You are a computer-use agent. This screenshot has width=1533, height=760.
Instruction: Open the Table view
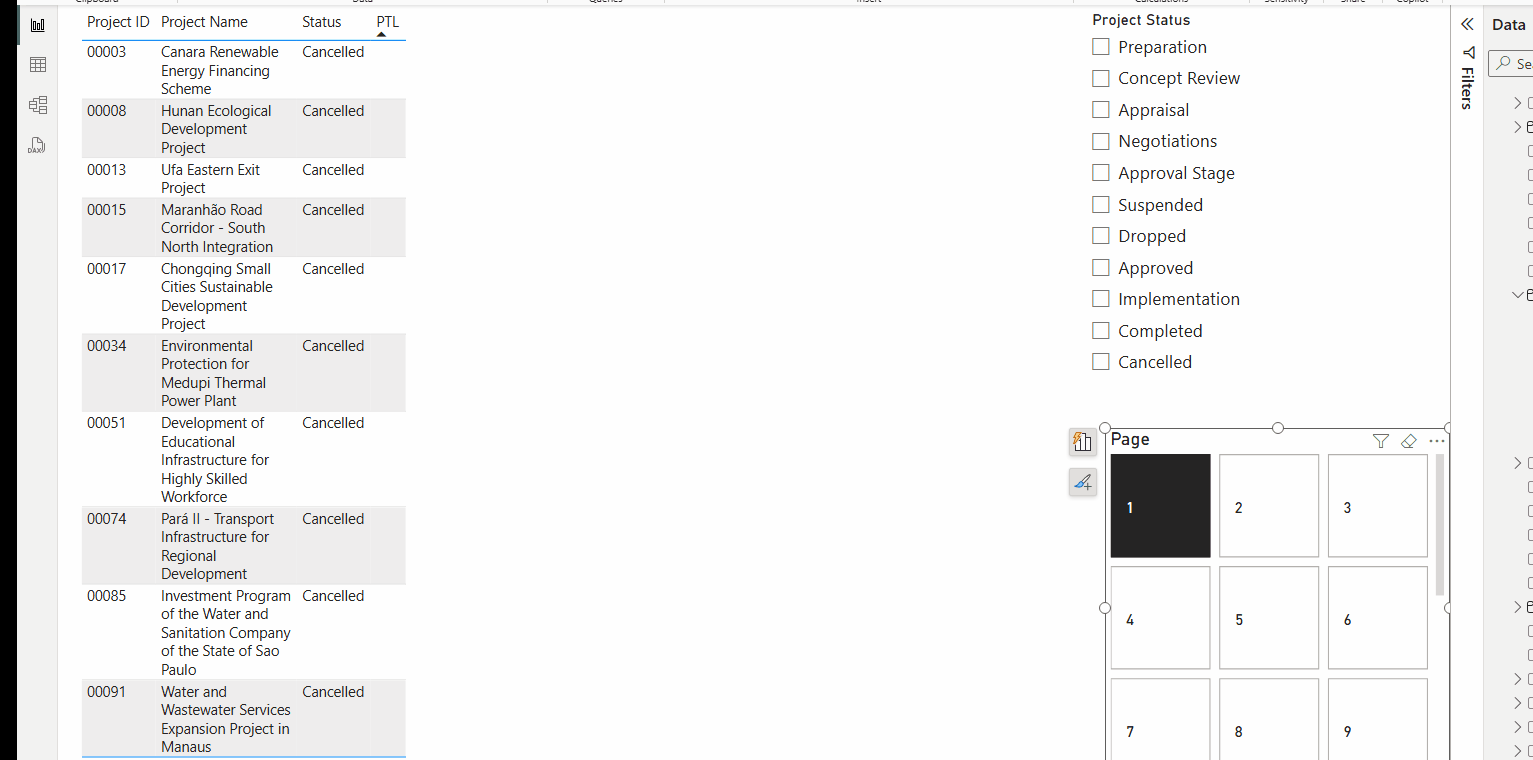[x=38, y=64]
